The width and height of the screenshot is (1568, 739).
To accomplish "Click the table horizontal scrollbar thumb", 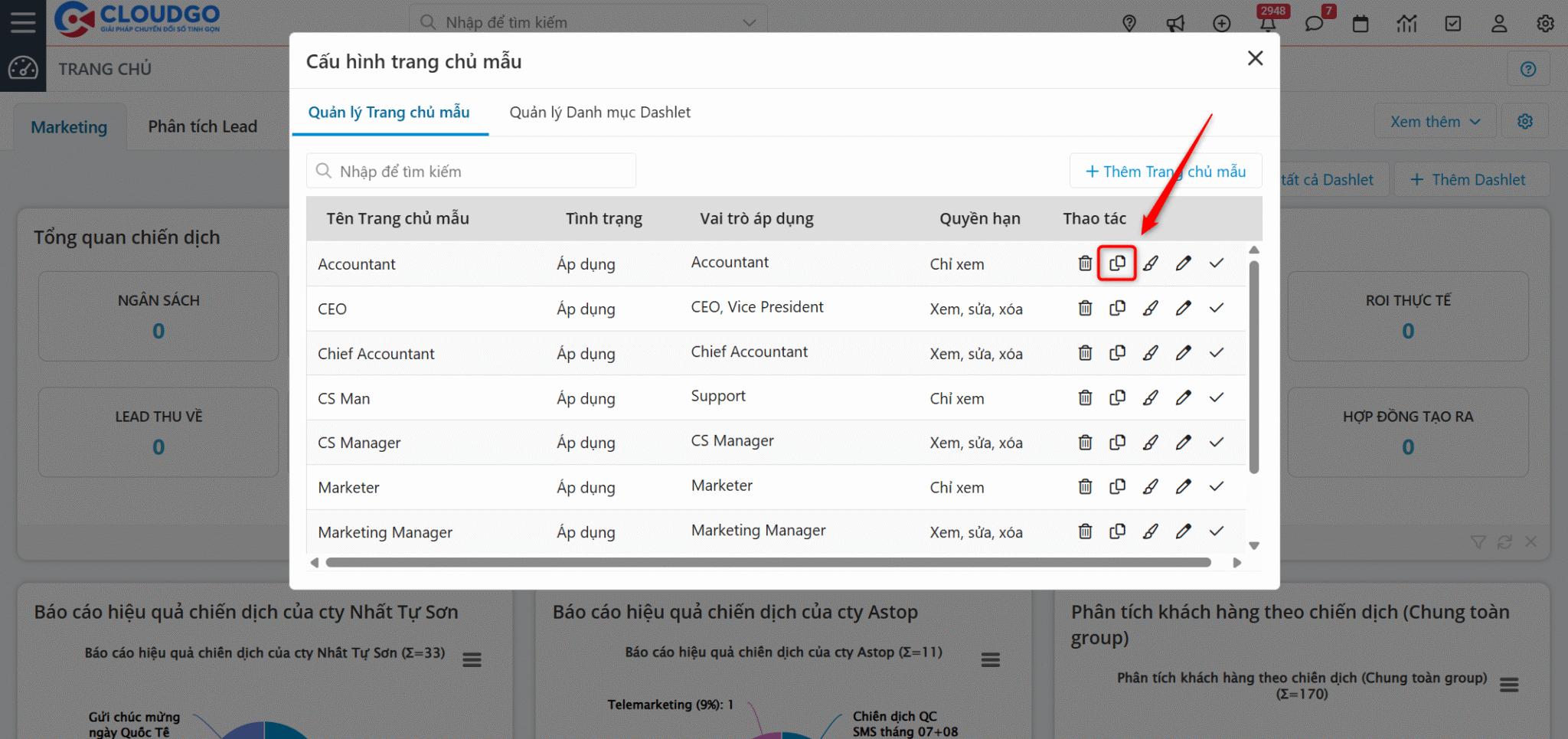I will point(768,563).
